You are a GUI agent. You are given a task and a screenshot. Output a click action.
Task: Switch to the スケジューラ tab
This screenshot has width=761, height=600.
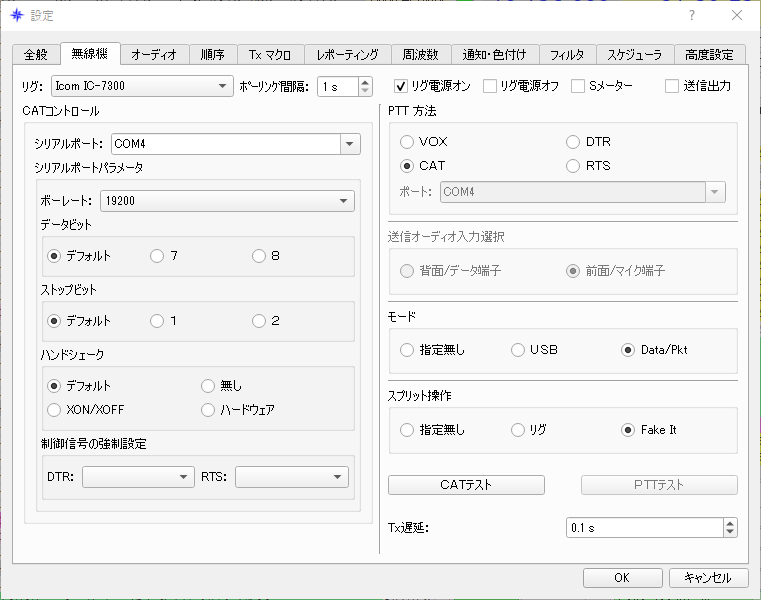635,54
